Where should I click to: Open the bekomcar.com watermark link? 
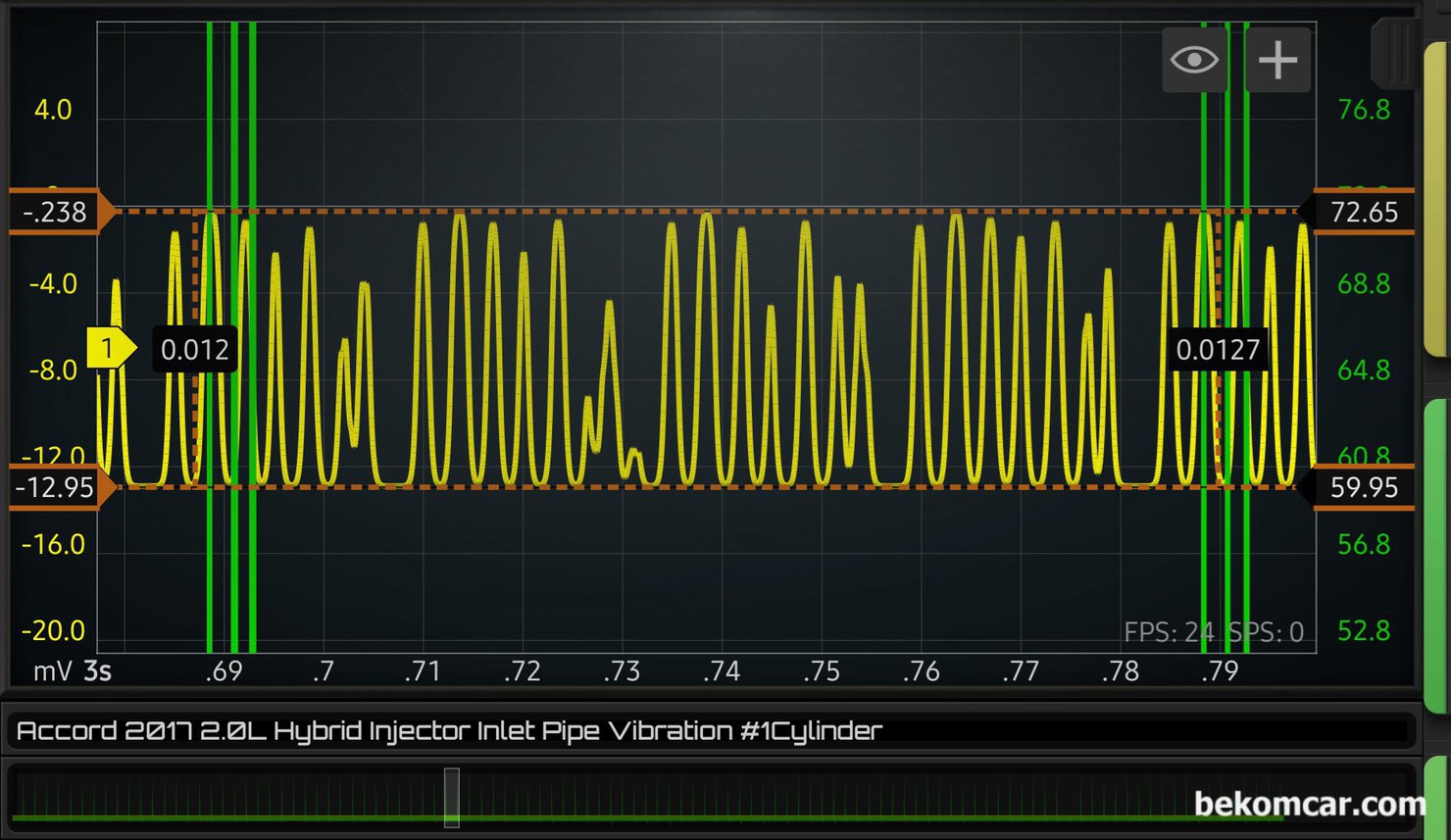click(x=1309, y=804)
